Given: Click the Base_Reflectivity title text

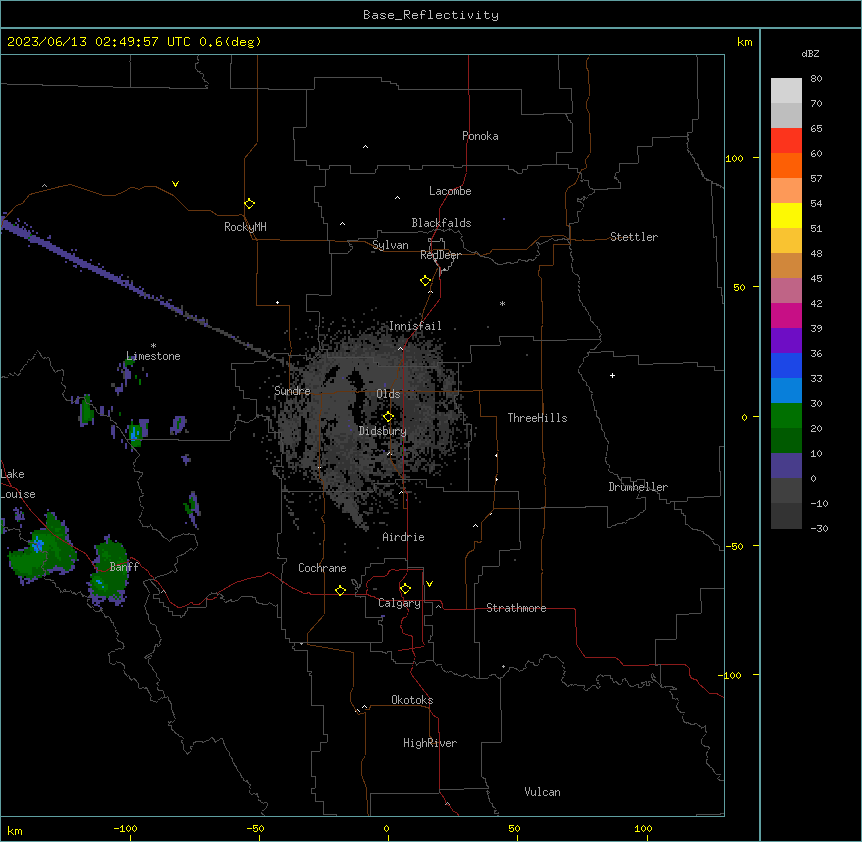Looking at the screenshot, I should 431,15.
